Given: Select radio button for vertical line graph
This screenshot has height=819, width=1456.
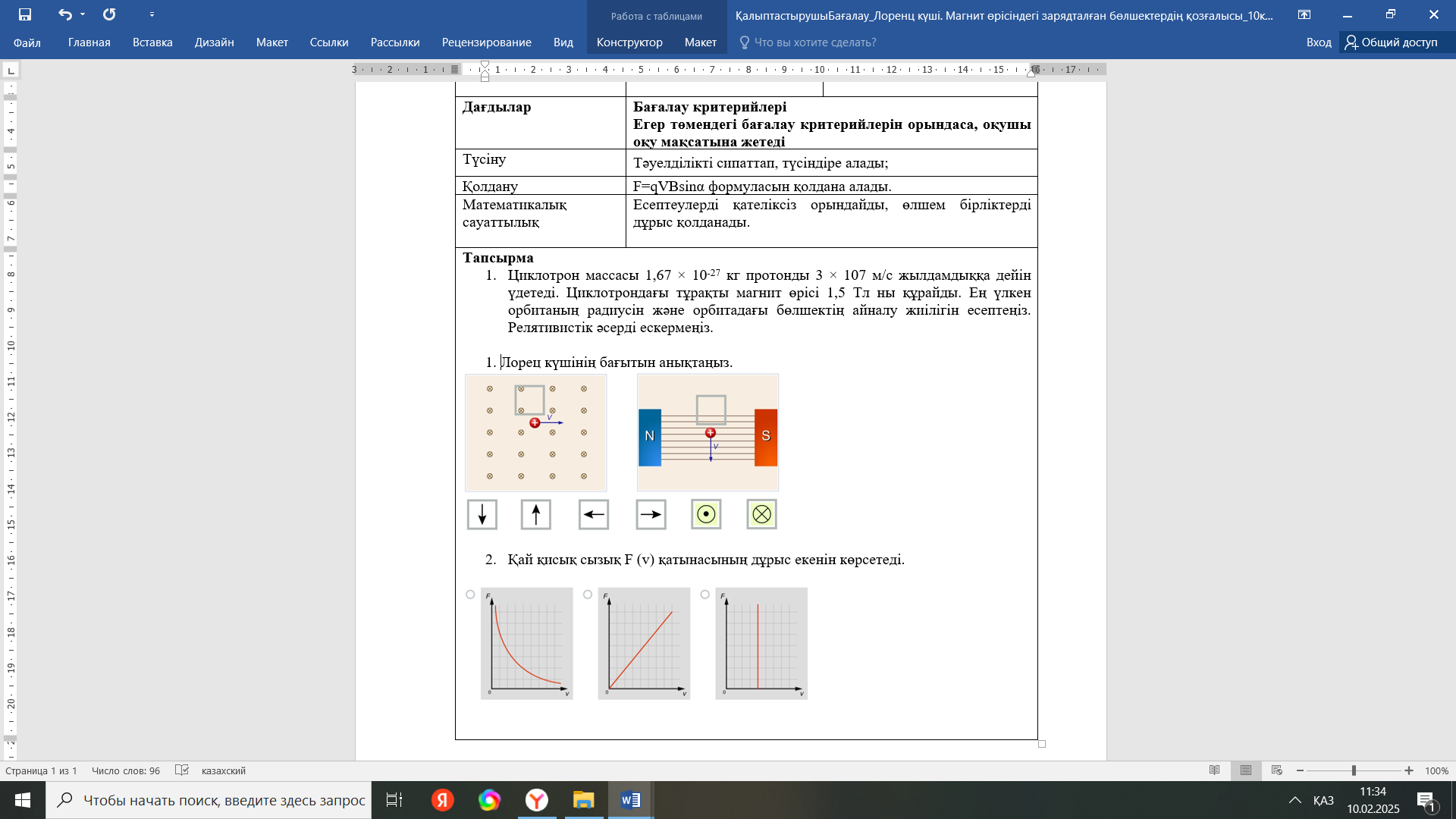Looking at the screenshot, I should click(x=705, y=595).
